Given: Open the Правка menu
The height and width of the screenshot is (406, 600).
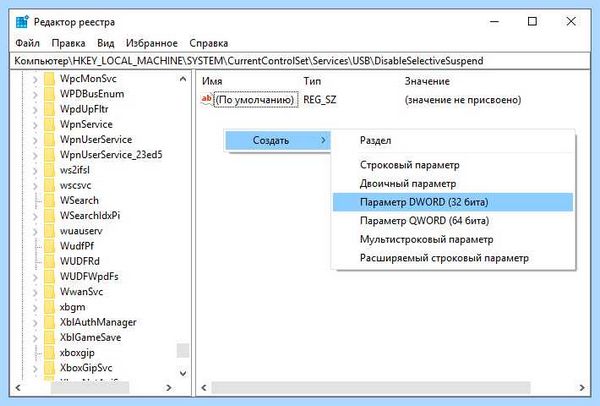Looking at the screenshot, I should coord(68,43).
